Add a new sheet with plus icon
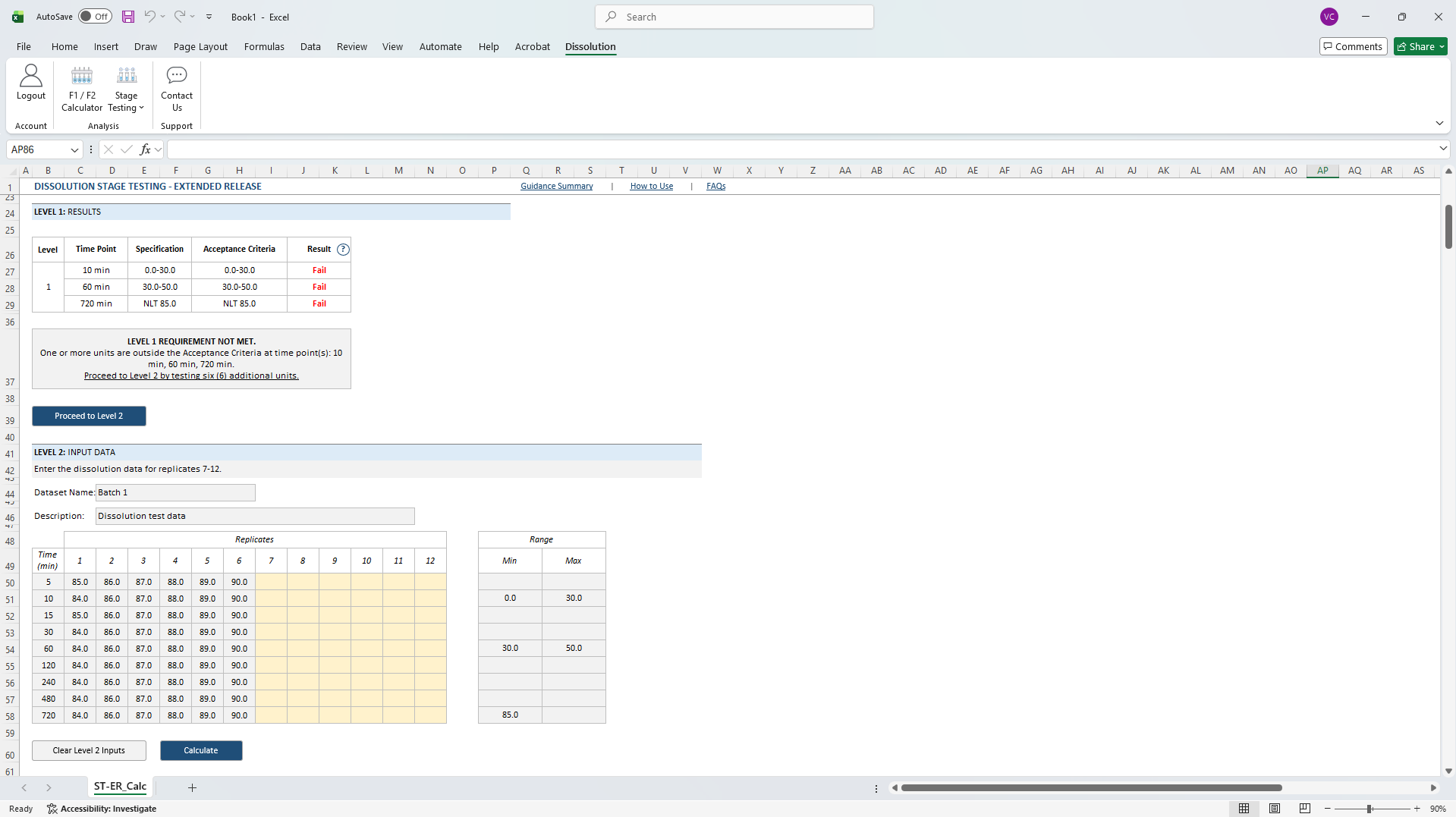Image resolution: width=1456 pixels, height=817 pixels. coord(192,787)
